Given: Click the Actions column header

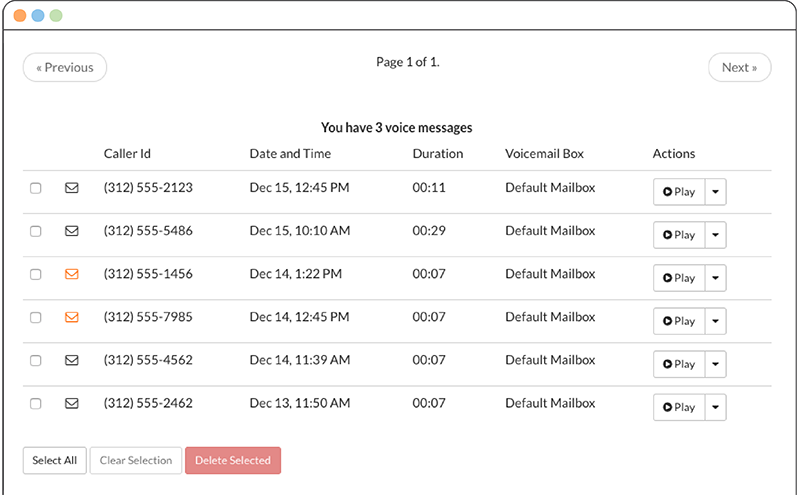Looking at the screenshot, I should 673,154.
